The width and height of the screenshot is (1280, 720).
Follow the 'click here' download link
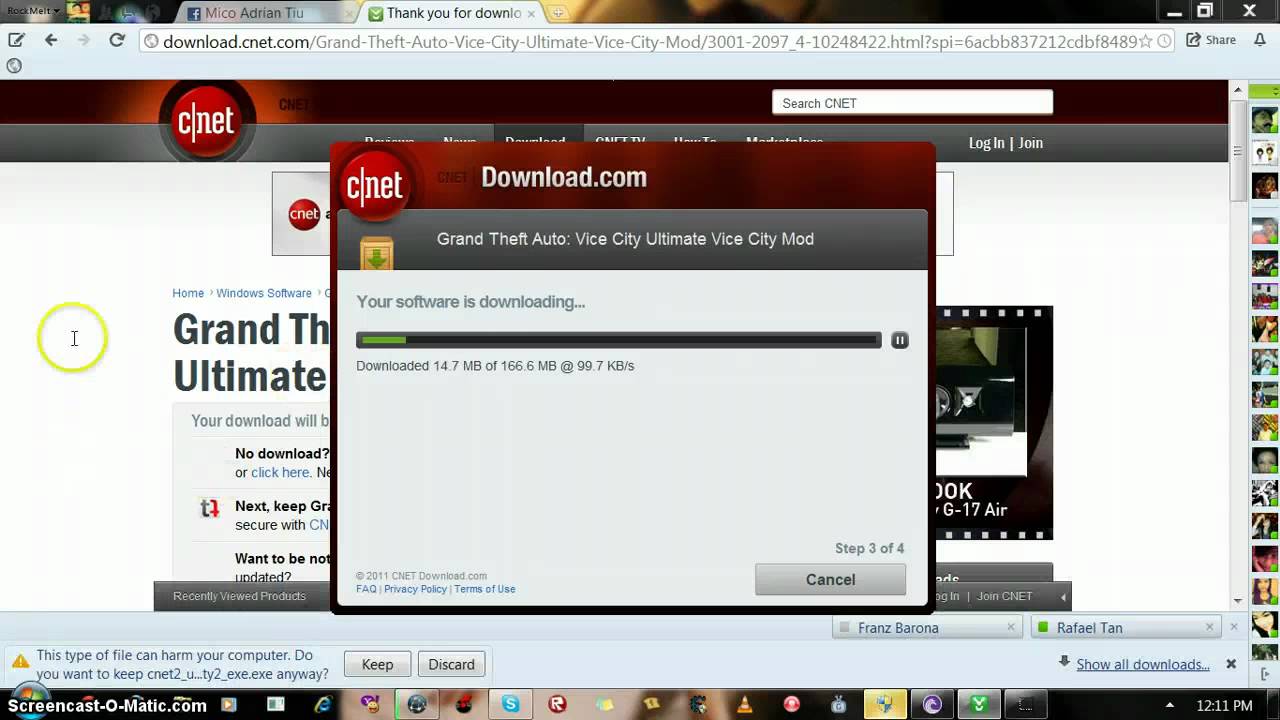(280, 472)
